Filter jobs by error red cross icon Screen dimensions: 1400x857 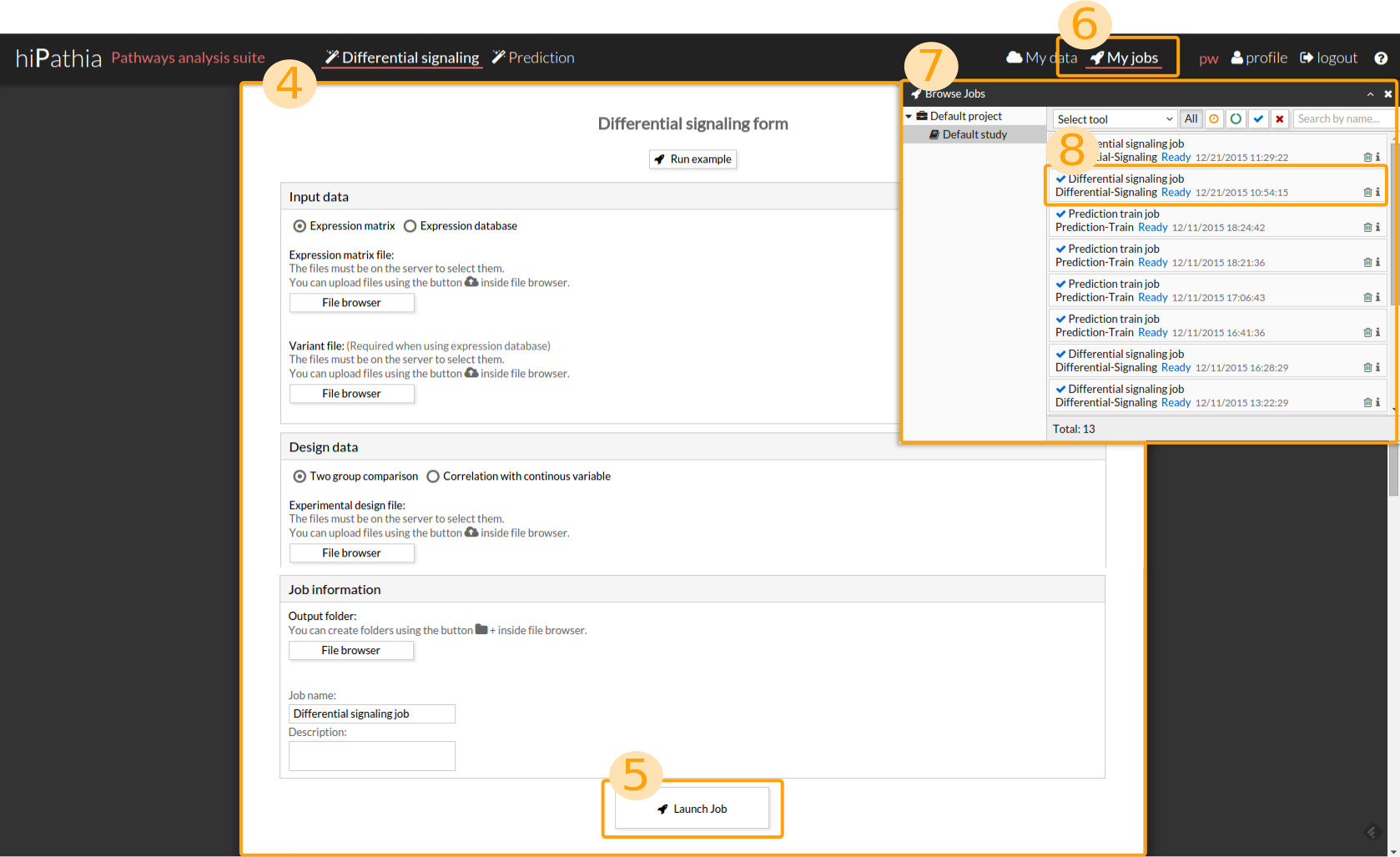(1279, 119)
